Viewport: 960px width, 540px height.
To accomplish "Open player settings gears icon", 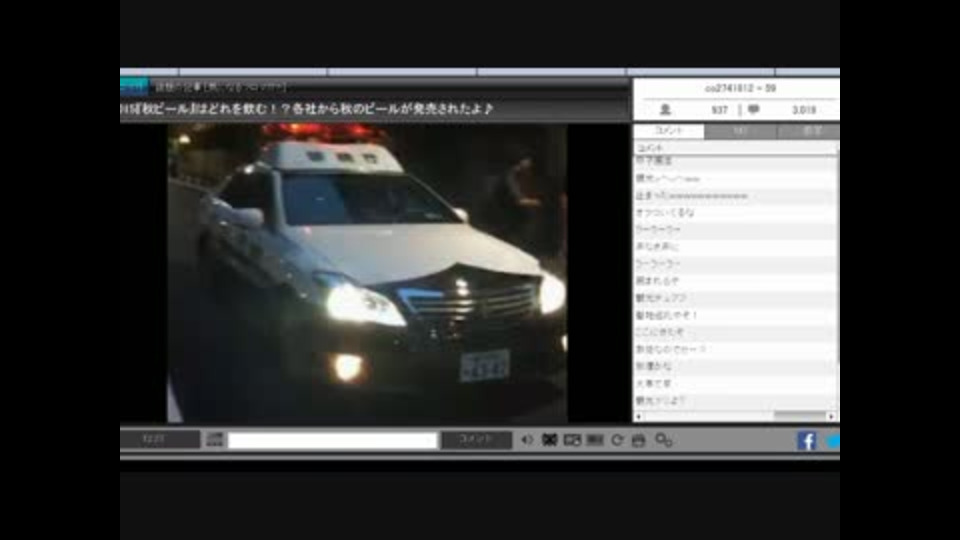I will click(x=664, y=440).
